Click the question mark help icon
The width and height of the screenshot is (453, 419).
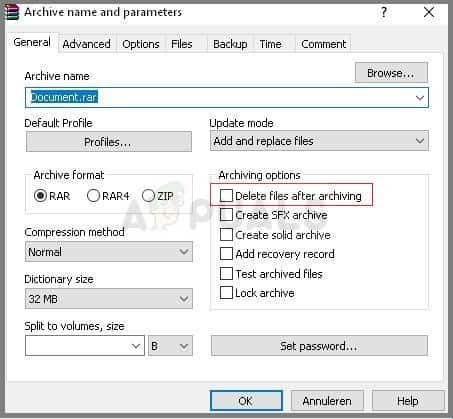click(x=384, y=13)
